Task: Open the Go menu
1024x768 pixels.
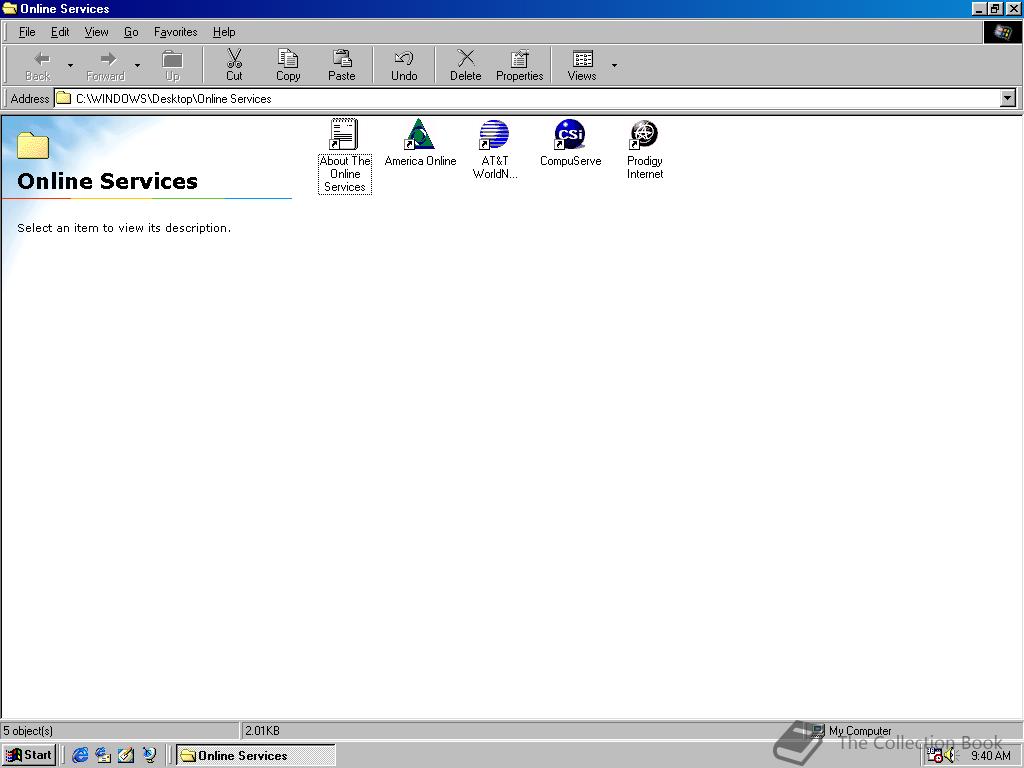Action: point(131,32)
